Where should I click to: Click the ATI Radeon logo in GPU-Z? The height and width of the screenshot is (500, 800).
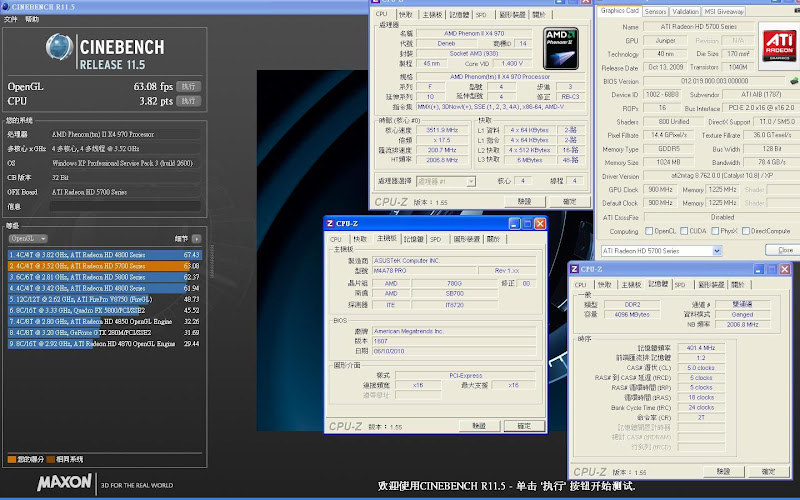tap(779, 45)
